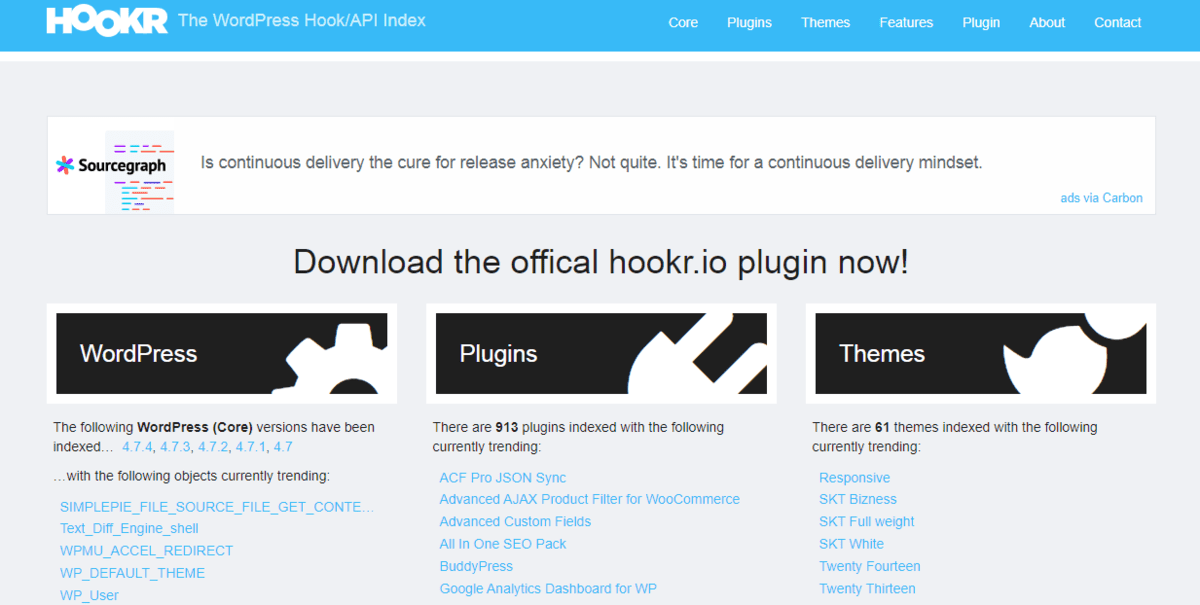
Task: Open the WP_User link
Action: pyautogui.click(x=89, y=595)
